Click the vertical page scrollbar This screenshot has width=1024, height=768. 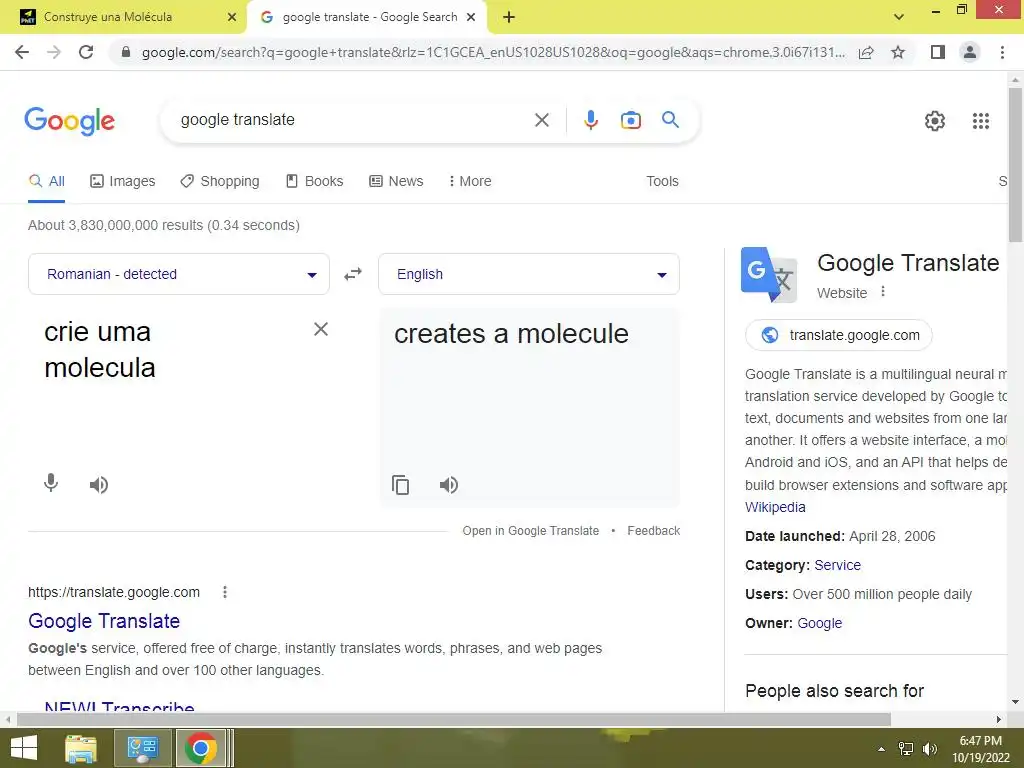click(1015, 163)
